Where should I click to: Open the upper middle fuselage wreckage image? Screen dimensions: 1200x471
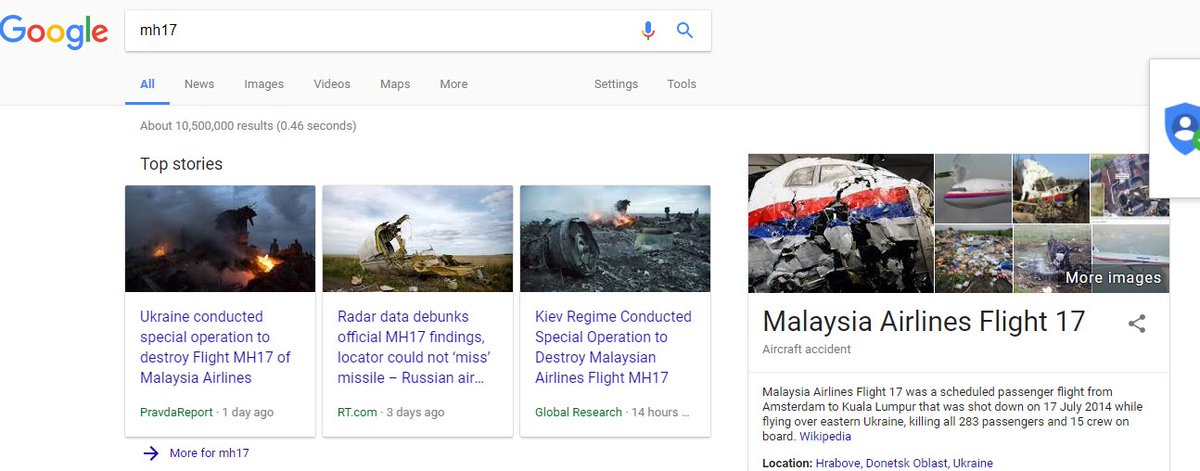1051,187
